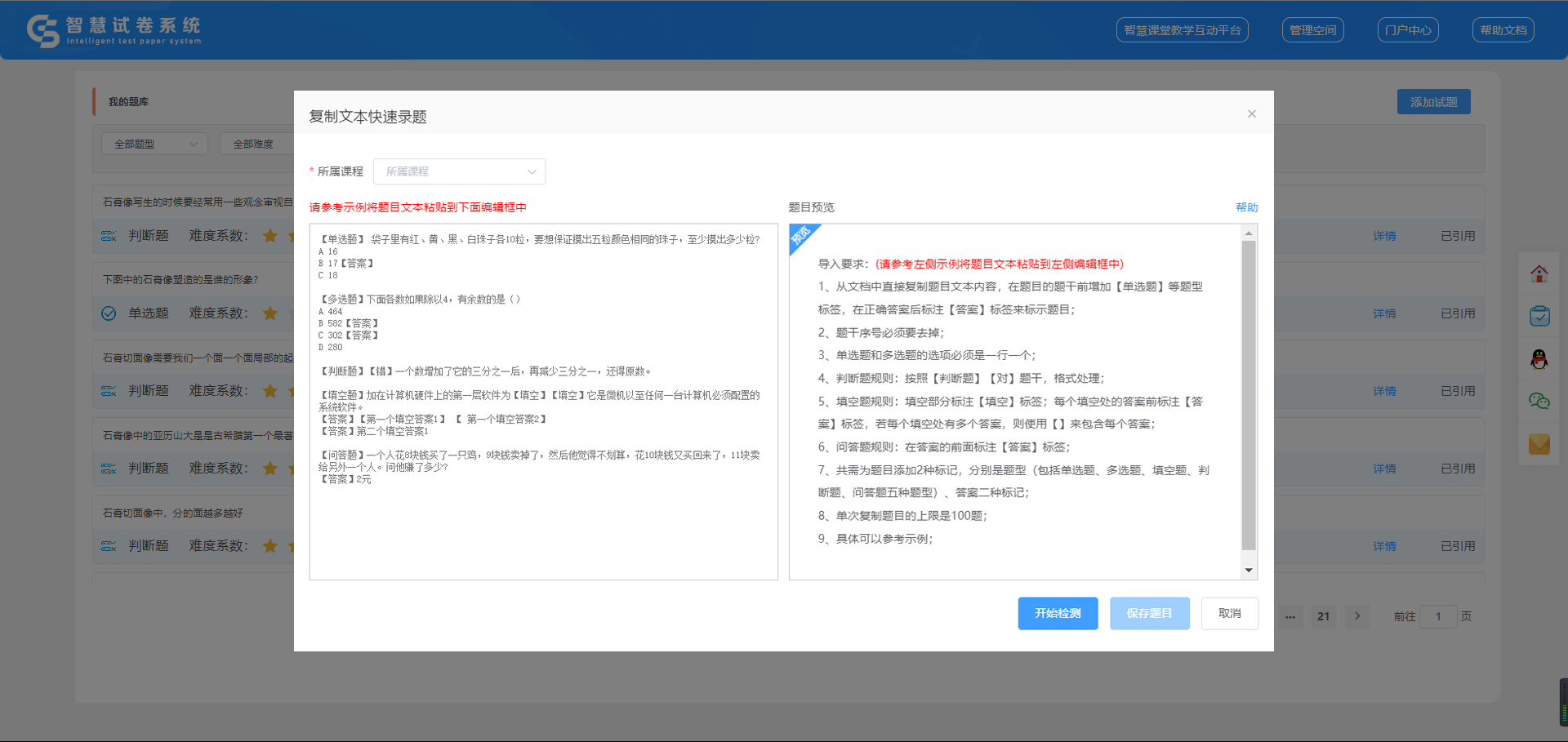The image size is (1568, 742).
Task: Click the QQ penguin contact icon
Action: (x=1539, y=359)
